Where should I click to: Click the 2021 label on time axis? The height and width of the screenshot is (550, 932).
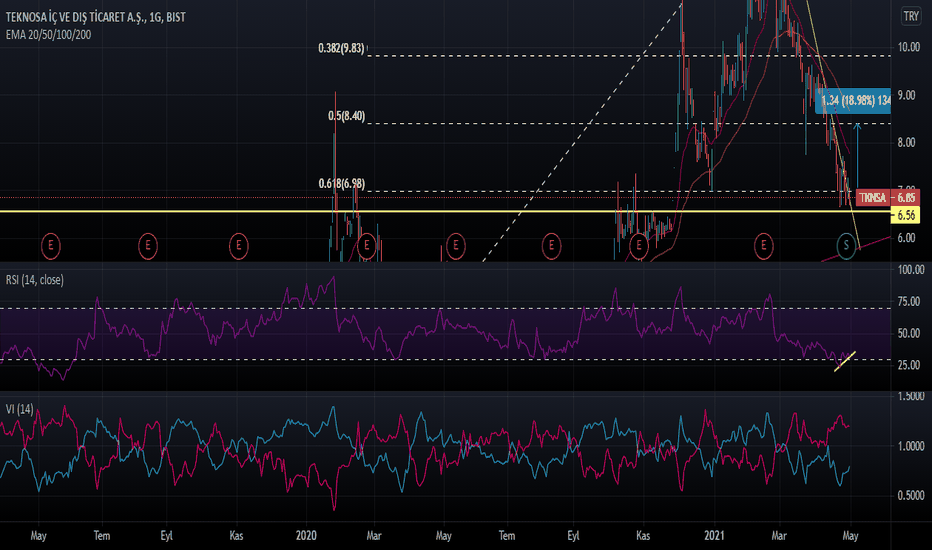(714, 536)
